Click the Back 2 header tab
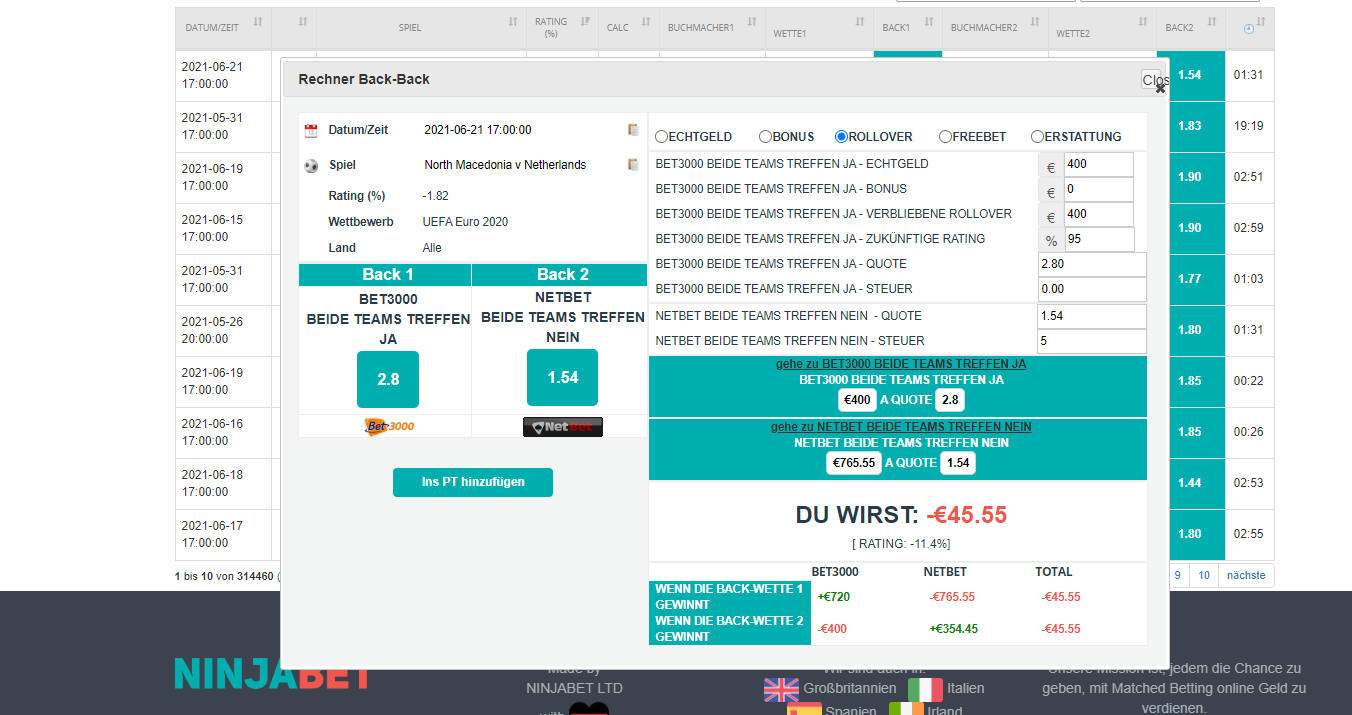This screenshot has width=1352, height=715. click(x=560, y=275)
